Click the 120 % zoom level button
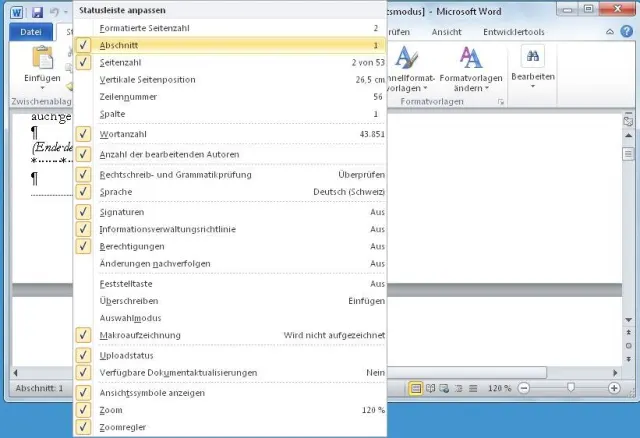640x438 pixels. [x=500, y=388]
